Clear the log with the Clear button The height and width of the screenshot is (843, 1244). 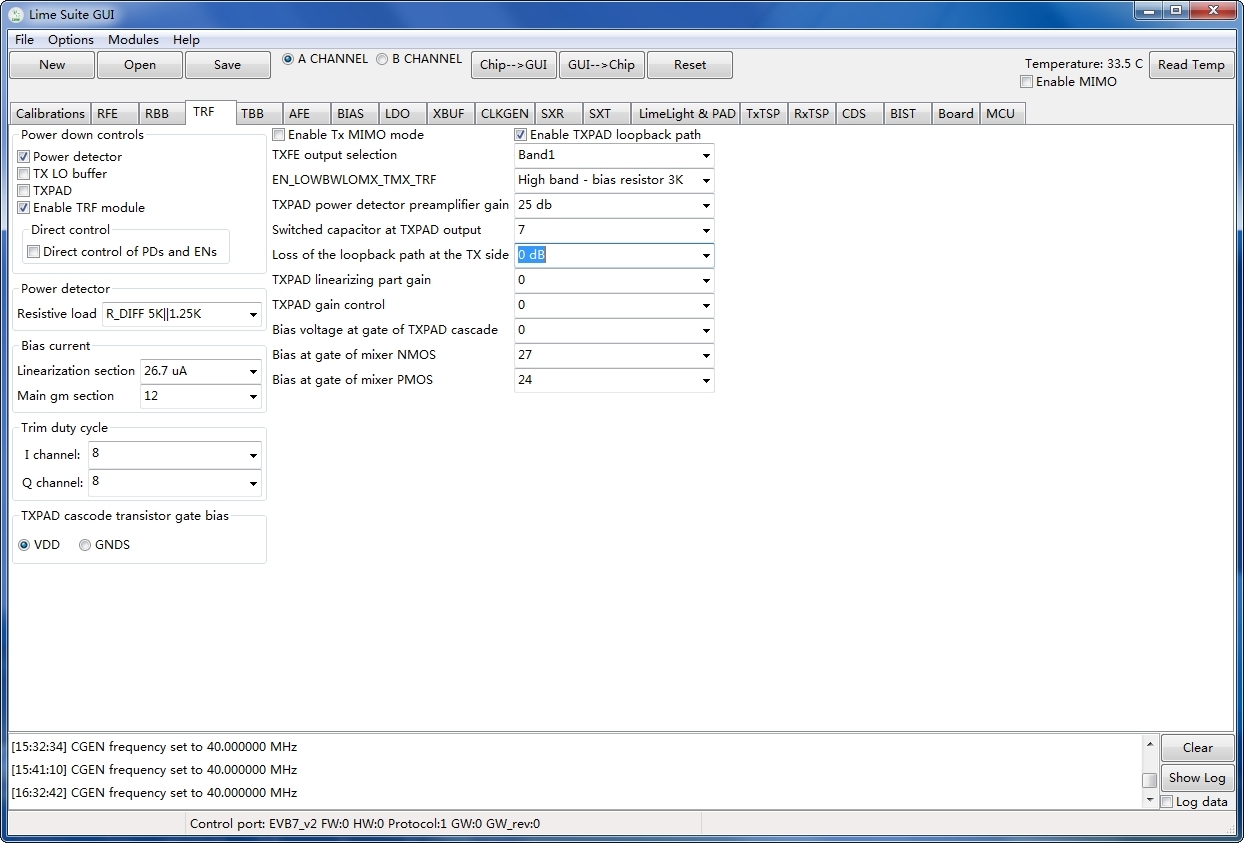[x=1198, y=748]
